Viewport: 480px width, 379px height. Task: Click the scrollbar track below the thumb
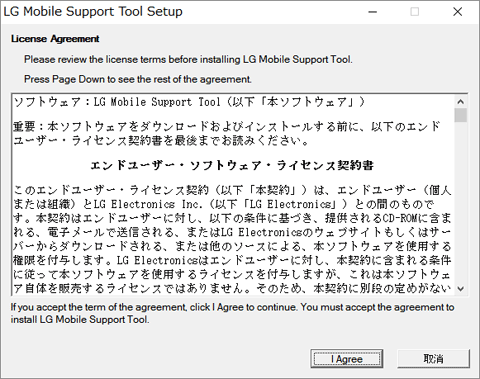pyautogui.click(x=461, y=202)
